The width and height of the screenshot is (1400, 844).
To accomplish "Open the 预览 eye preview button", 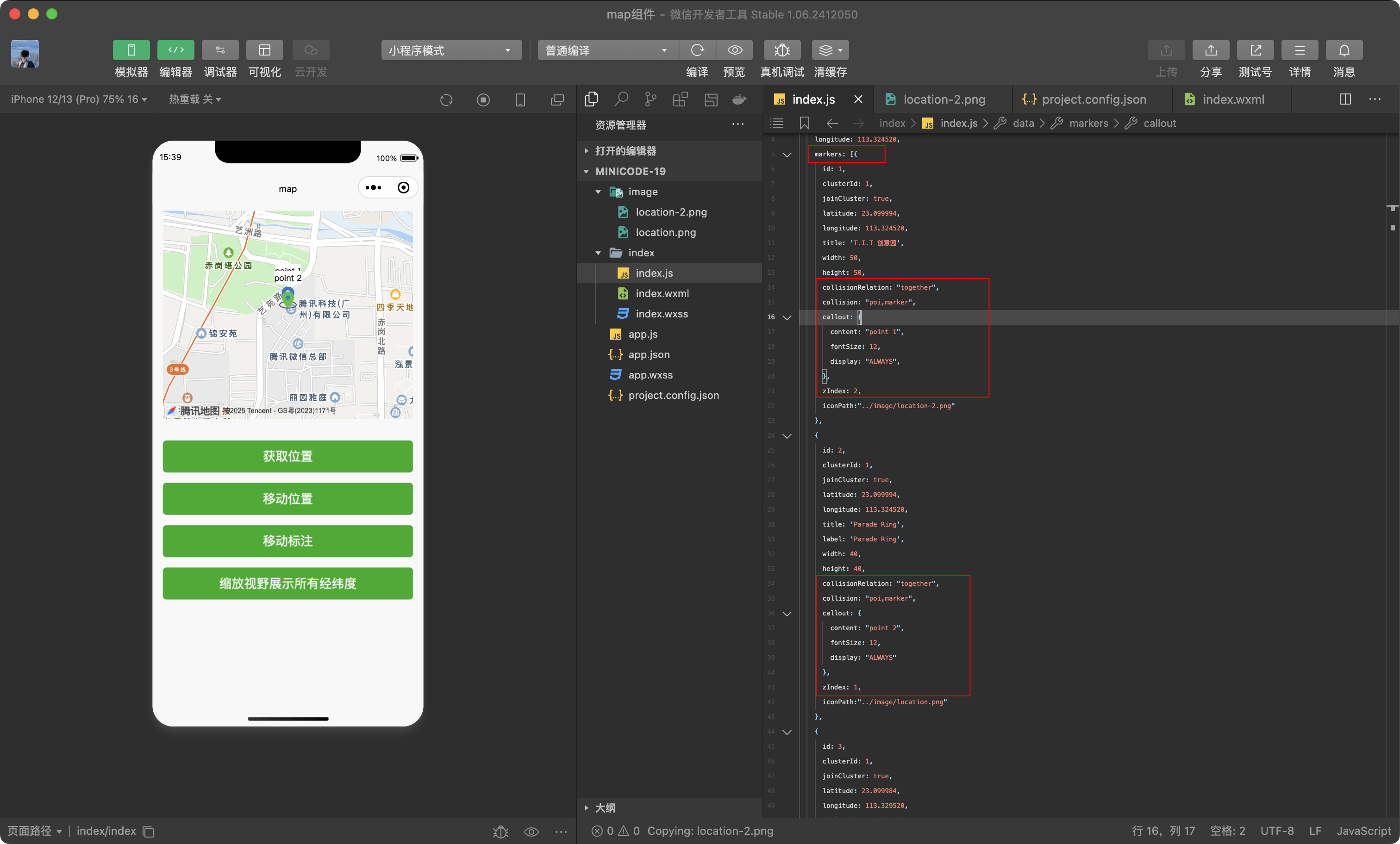I will pyautogui.click(x=735, y=50).
